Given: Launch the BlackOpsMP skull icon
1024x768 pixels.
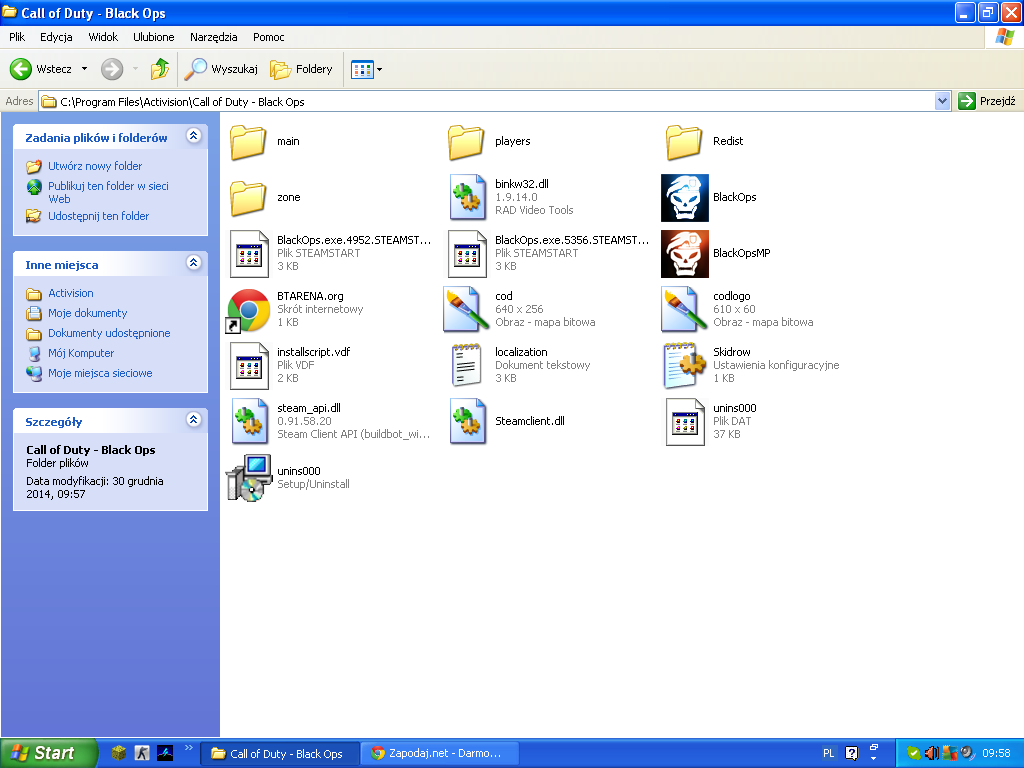Looking at the screenshot, I should point(684,253).
